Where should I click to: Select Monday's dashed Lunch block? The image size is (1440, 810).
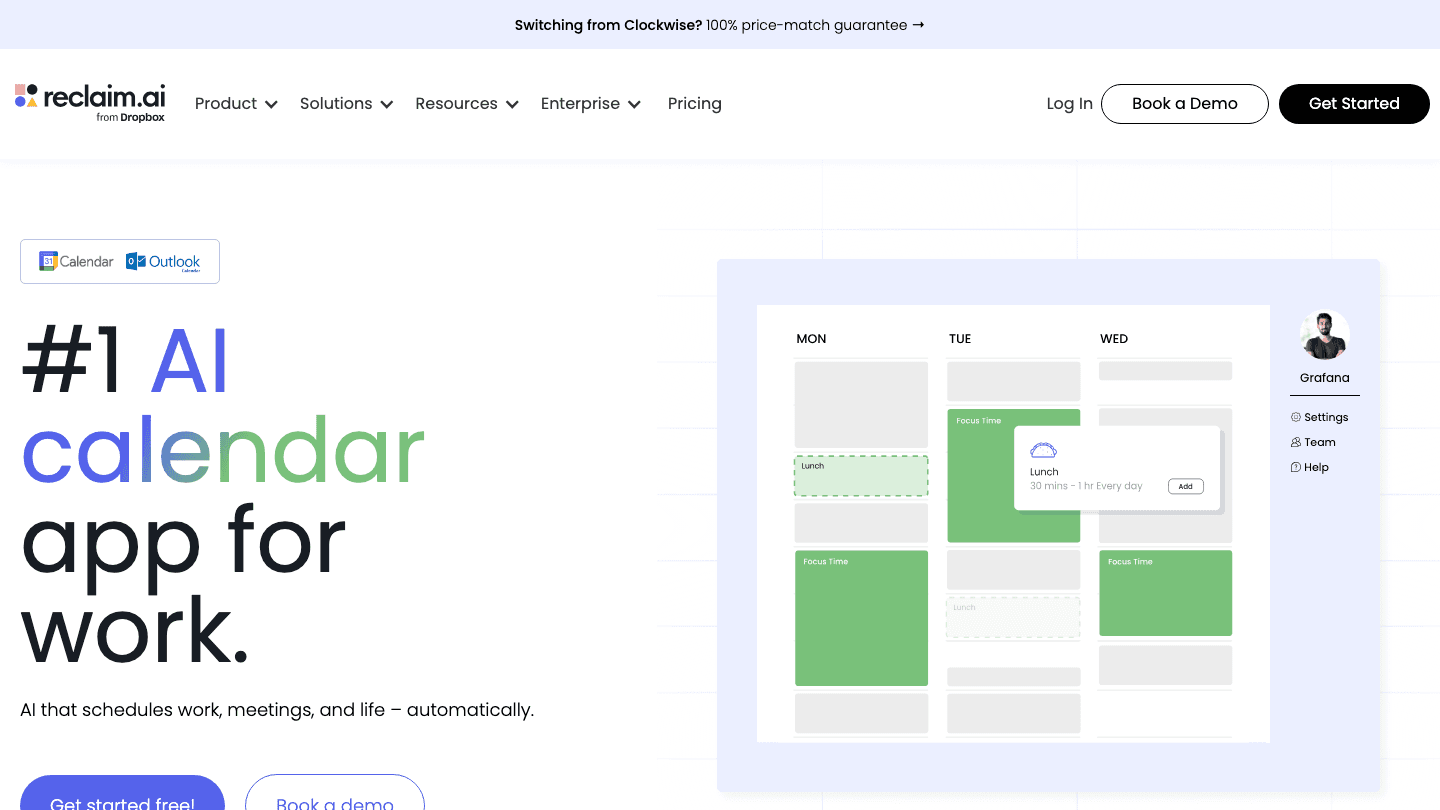tap(861, 476)
